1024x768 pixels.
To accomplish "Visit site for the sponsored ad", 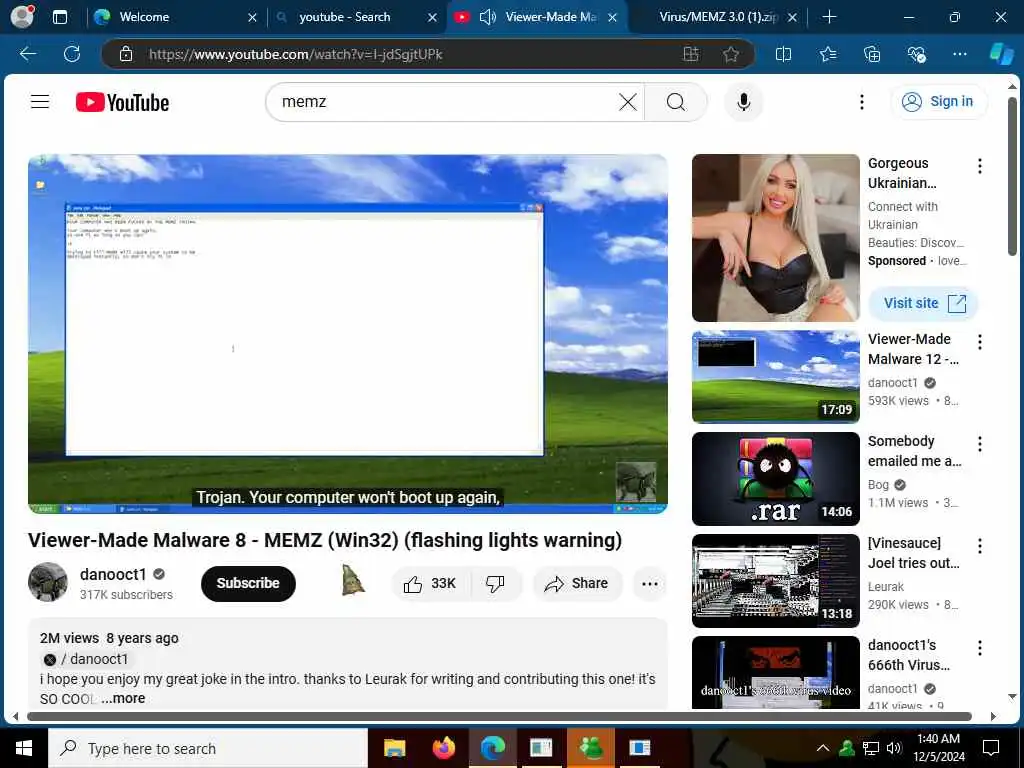I will (923, 303).
